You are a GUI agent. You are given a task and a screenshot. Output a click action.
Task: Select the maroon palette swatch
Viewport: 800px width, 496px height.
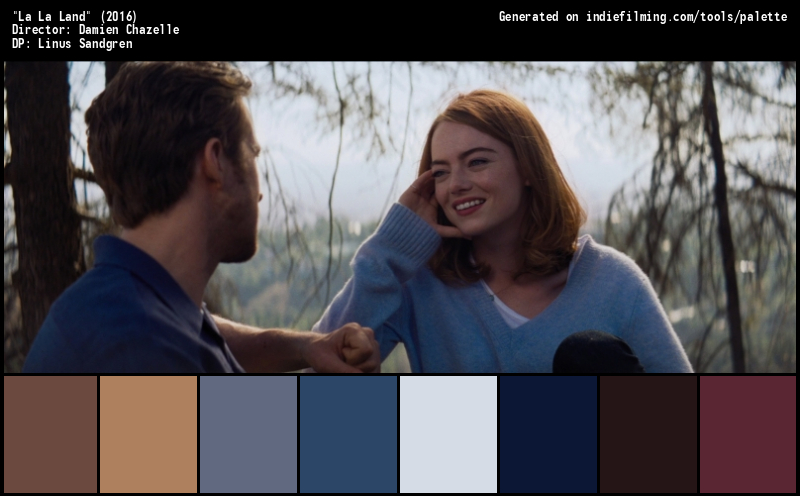(748, 434)
